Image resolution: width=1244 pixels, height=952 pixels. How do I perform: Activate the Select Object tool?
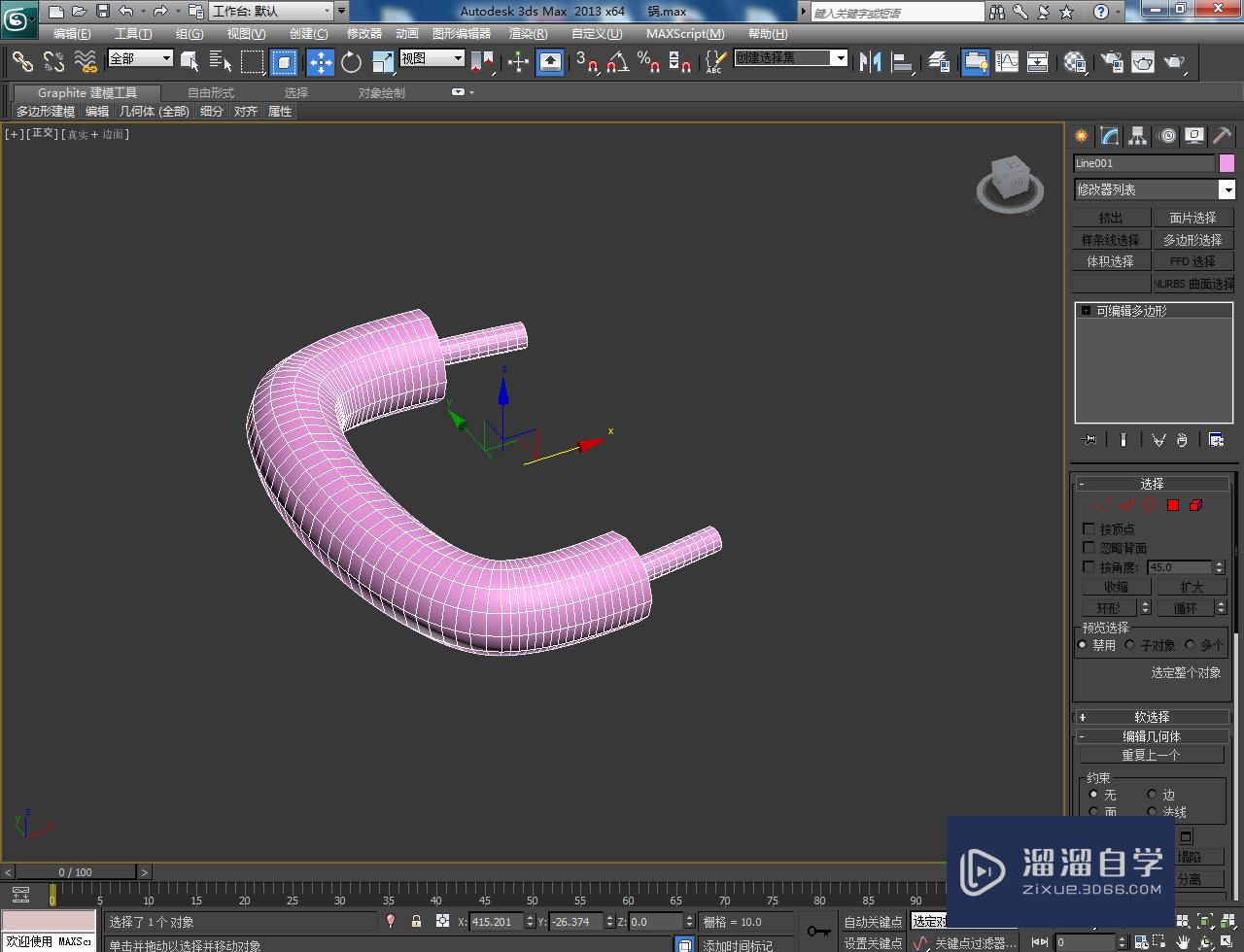click(x=190, y=62)
